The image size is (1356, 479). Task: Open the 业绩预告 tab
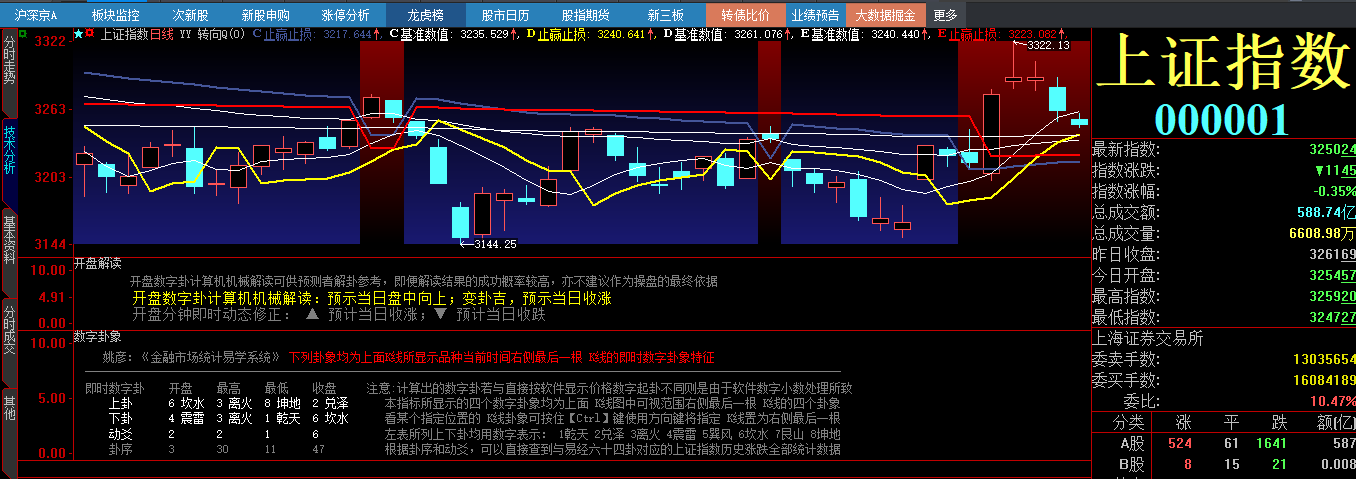(x=815, y=15)
